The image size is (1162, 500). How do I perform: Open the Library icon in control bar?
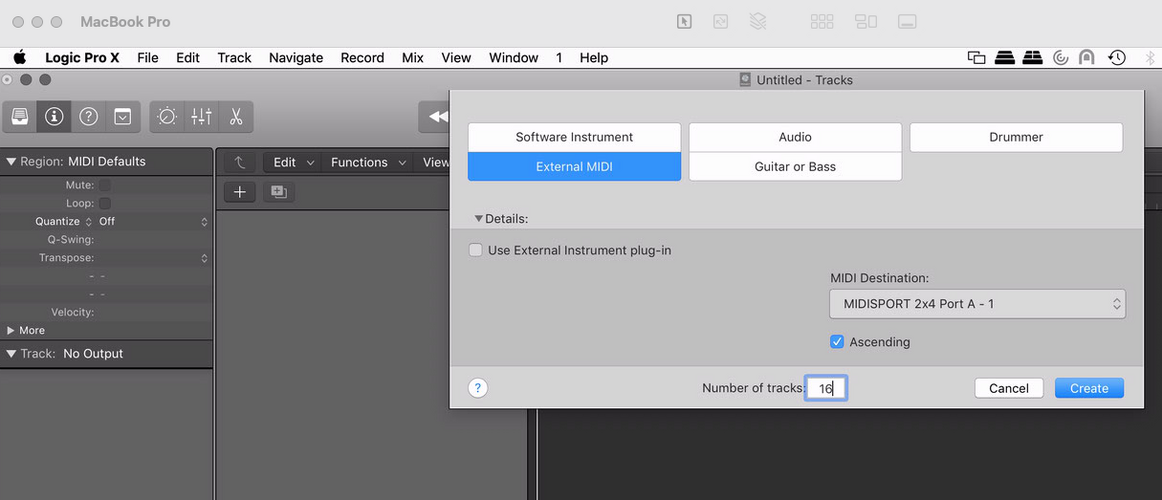point(20,116)
